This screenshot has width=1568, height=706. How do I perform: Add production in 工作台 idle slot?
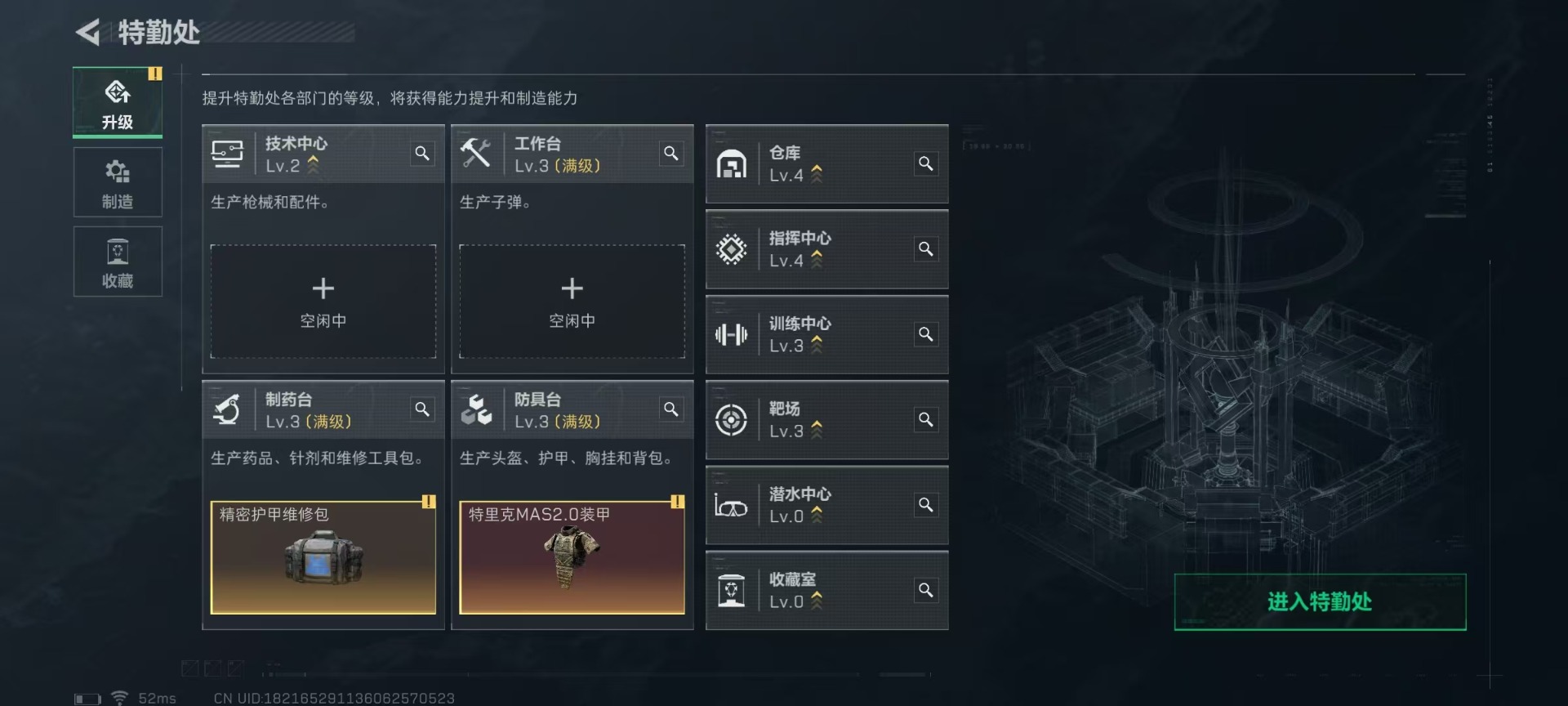click(572, 302)
